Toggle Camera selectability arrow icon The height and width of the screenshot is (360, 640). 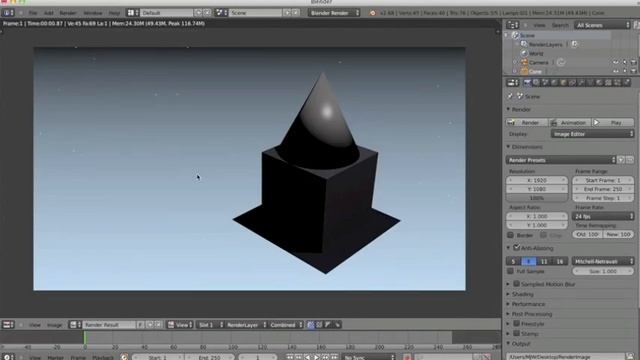point(624,62)
